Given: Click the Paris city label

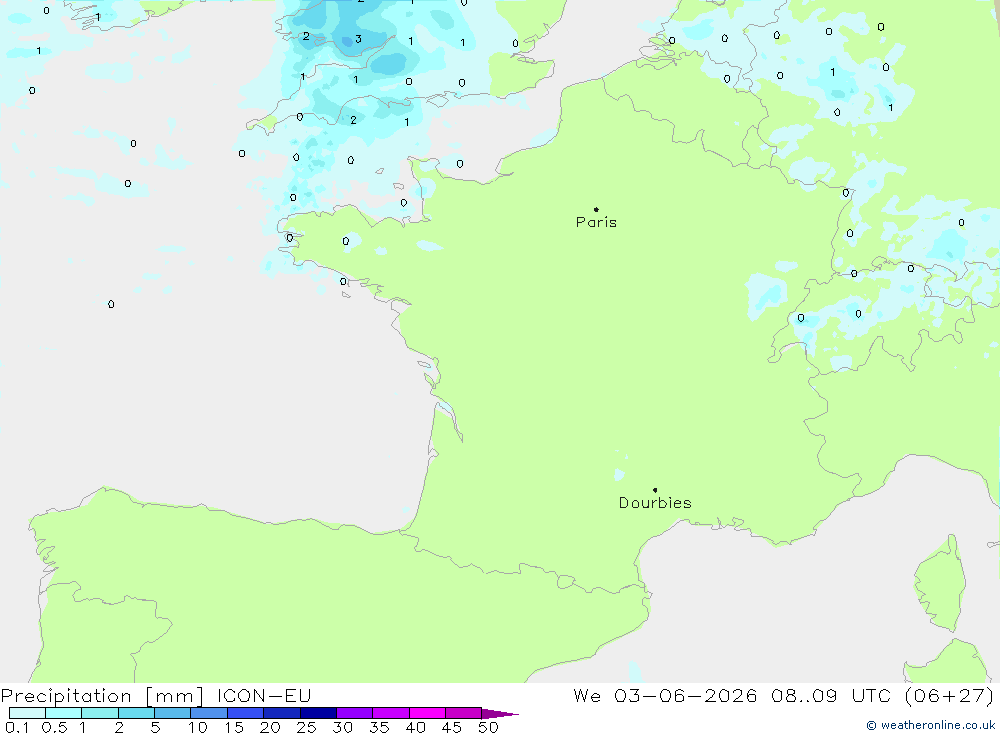Looking at the screenshot, I should (596, 222).
